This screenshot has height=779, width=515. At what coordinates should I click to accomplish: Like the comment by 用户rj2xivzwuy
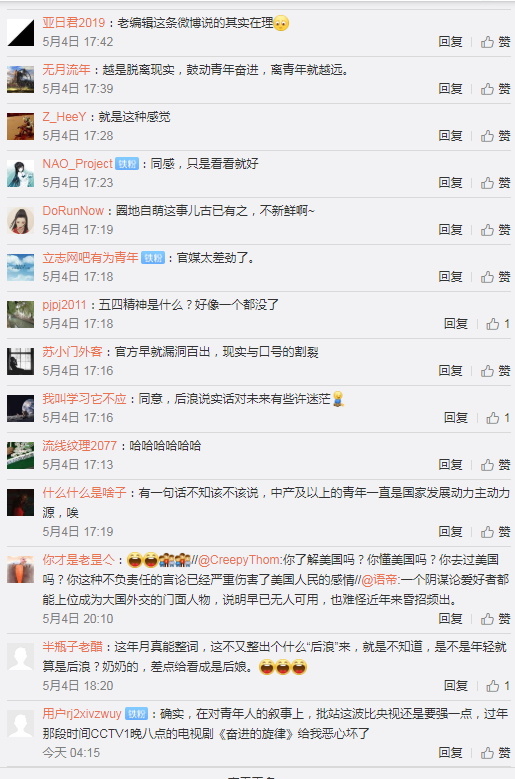click(x=495, y=753)
